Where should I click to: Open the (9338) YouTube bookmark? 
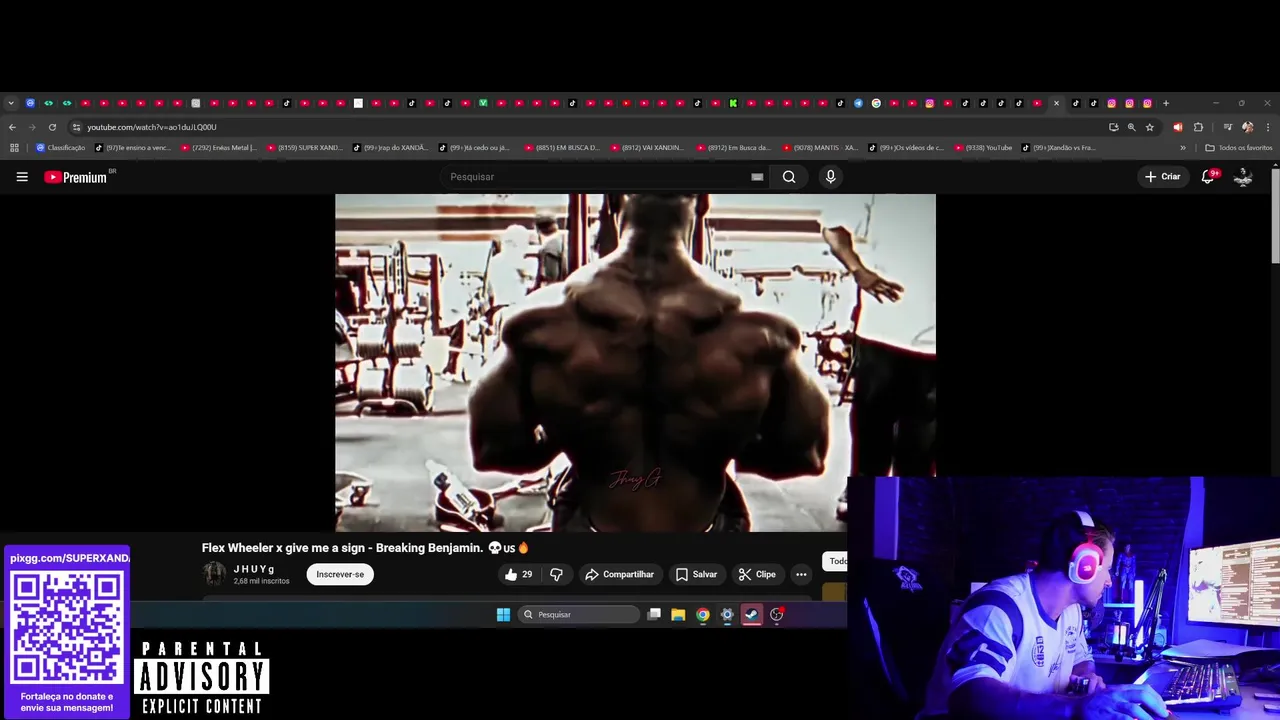[x=983, y=148]
